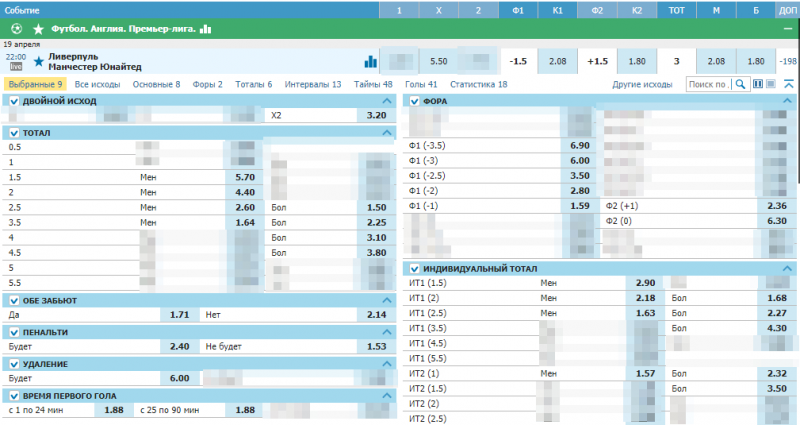
Task: Collapse all markets with double-arrow icon
Action: pos(789,85)
